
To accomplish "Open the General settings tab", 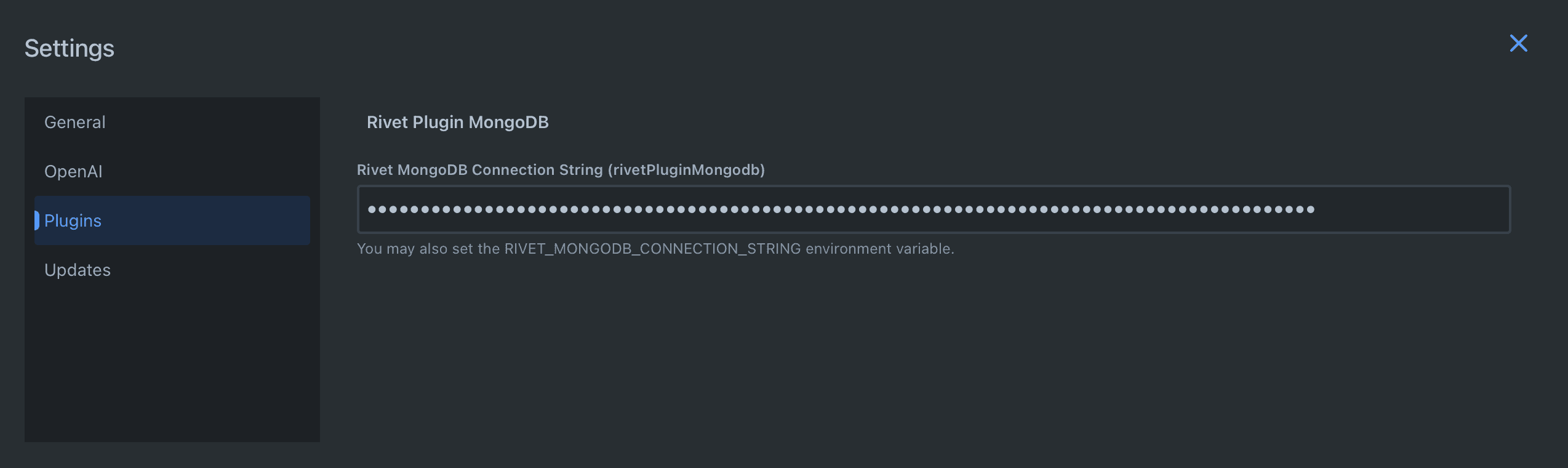I will tap(75, 122).
